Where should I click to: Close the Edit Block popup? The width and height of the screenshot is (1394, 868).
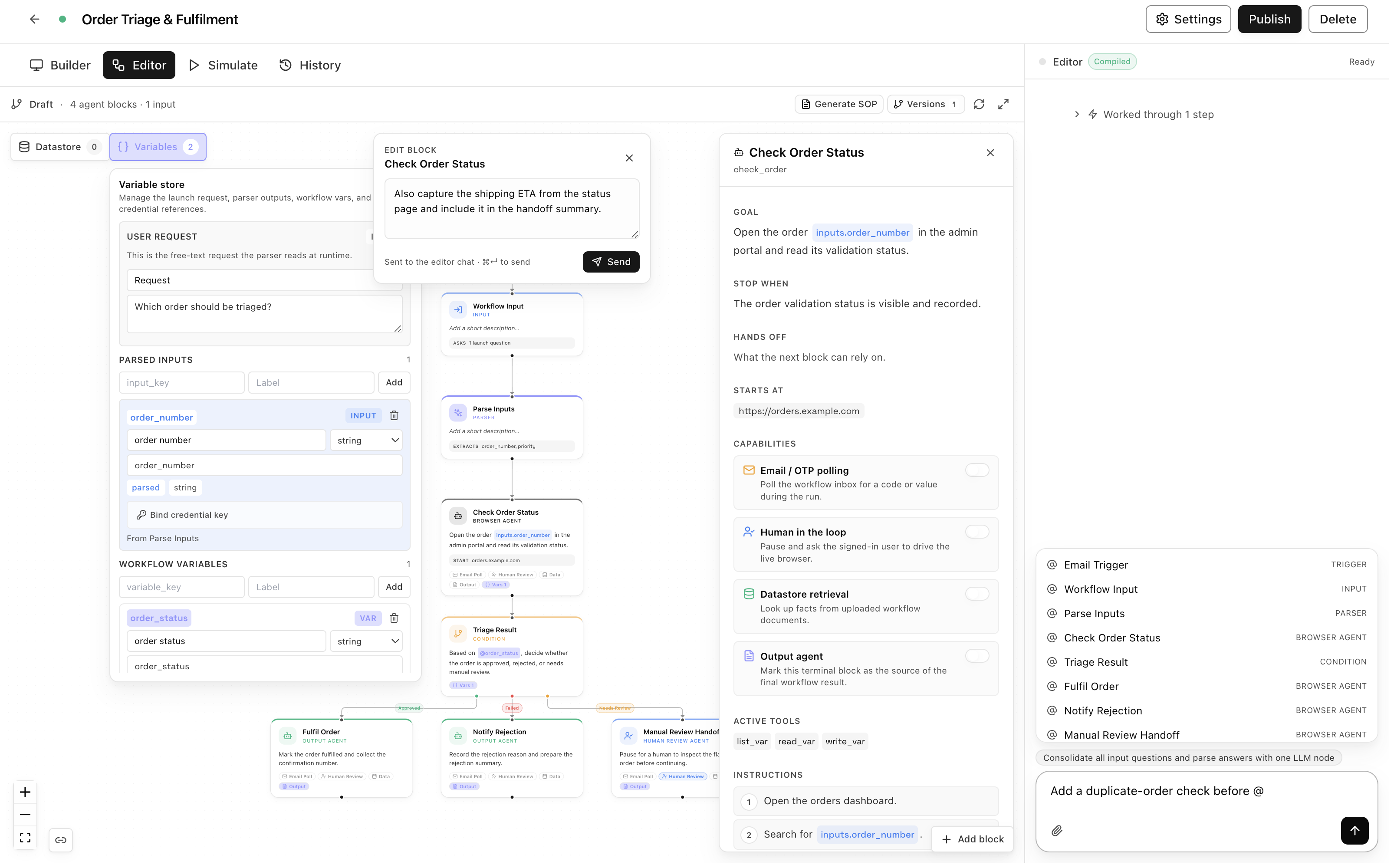(631, 158)
